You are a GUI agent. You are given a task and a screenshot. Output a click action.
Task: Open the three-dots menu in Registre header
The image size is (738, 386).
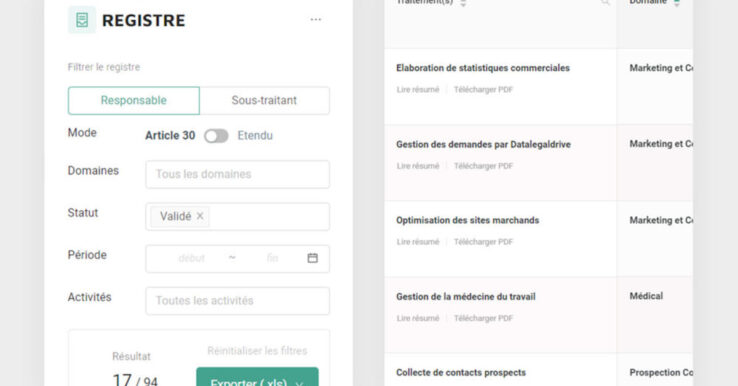pyautogui.click(x=315, y=20)
